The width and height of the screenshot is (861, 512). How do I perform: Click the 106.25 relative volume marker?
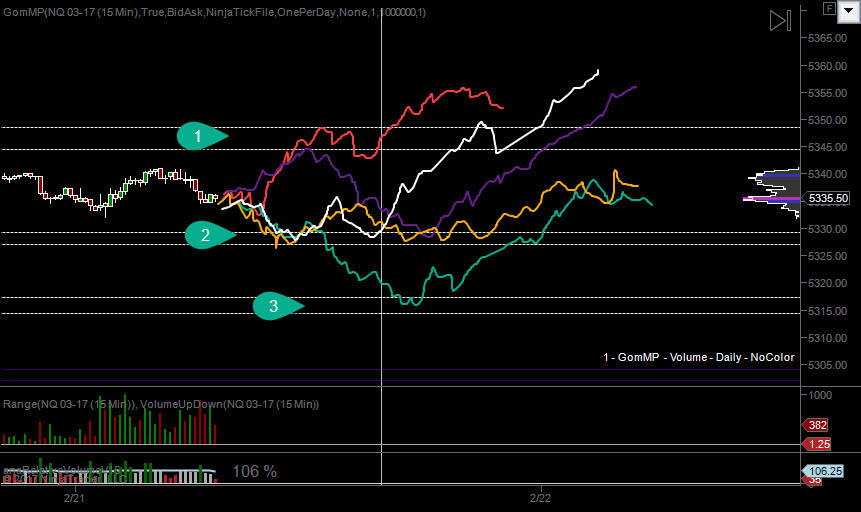[824, 471]
